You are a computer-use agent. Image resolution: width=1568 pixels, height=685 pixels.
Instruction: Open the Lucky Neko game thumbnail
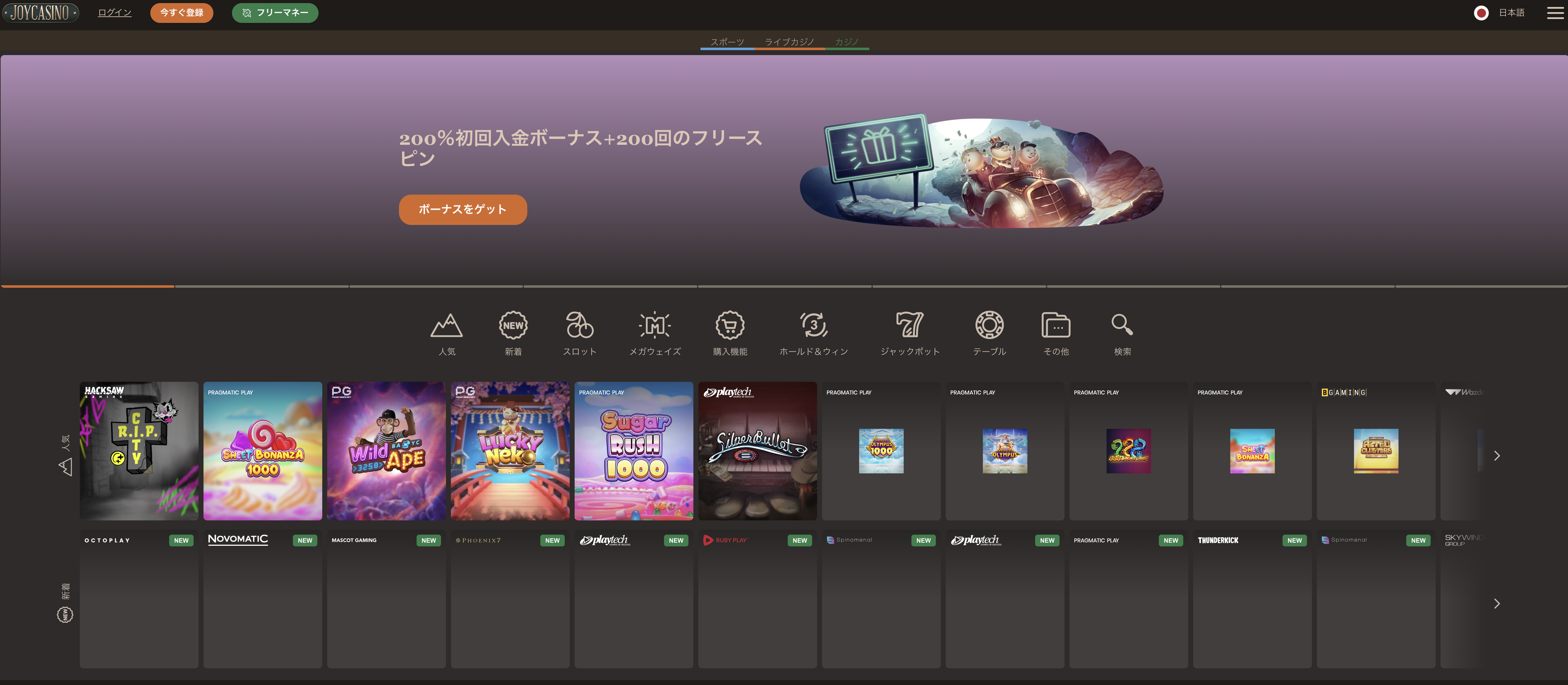pyautogui.click(x=510, y=451)
